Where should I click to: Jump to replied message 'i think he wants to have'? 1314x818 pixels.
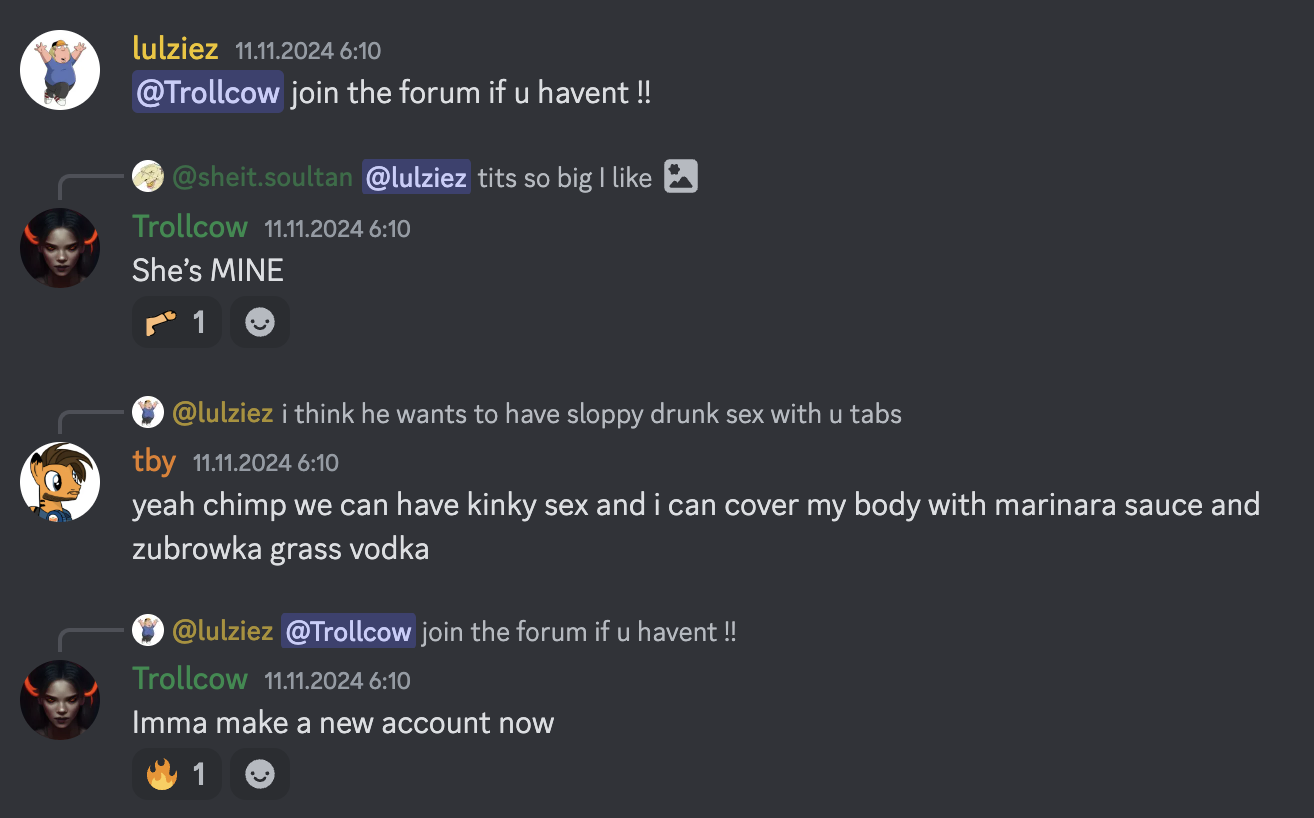click(591, 413)
